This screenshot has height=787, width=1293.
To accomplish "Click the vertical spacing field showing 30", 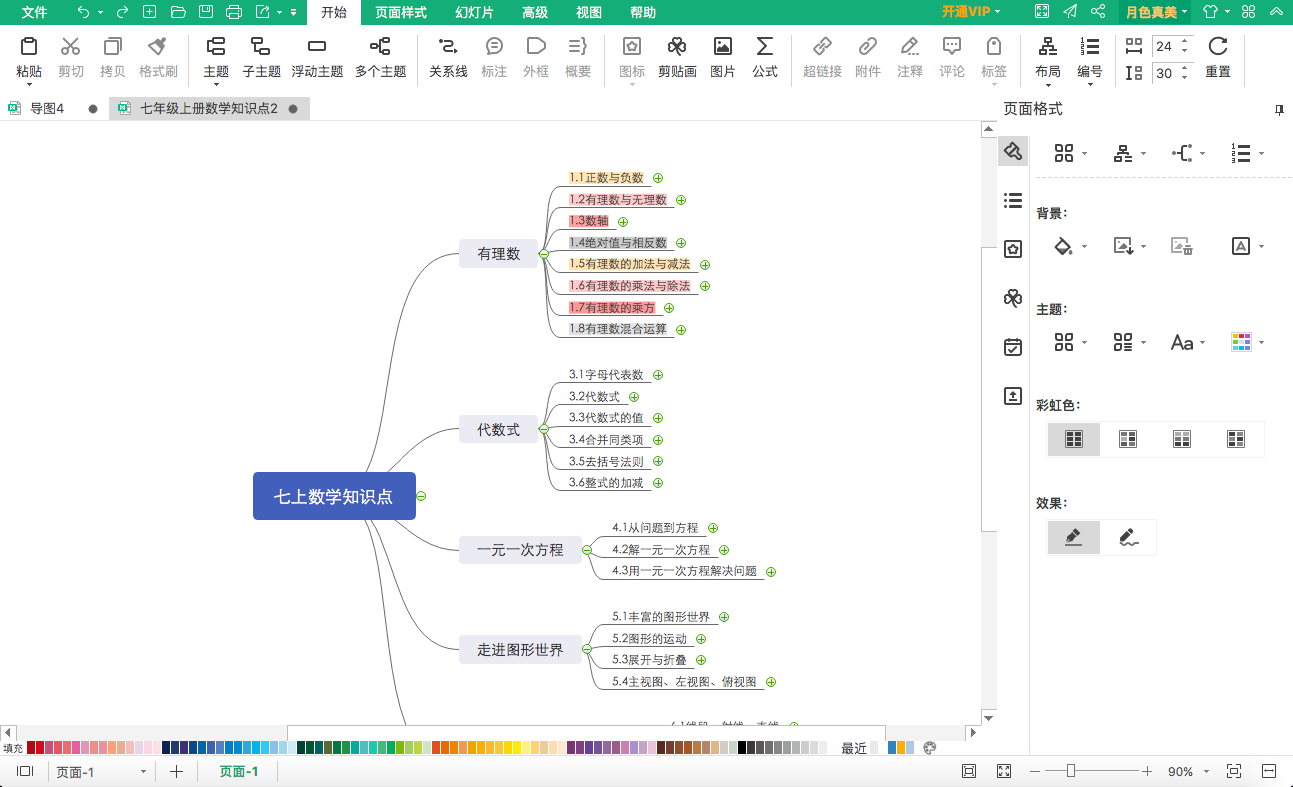I will pos(1164,73).
